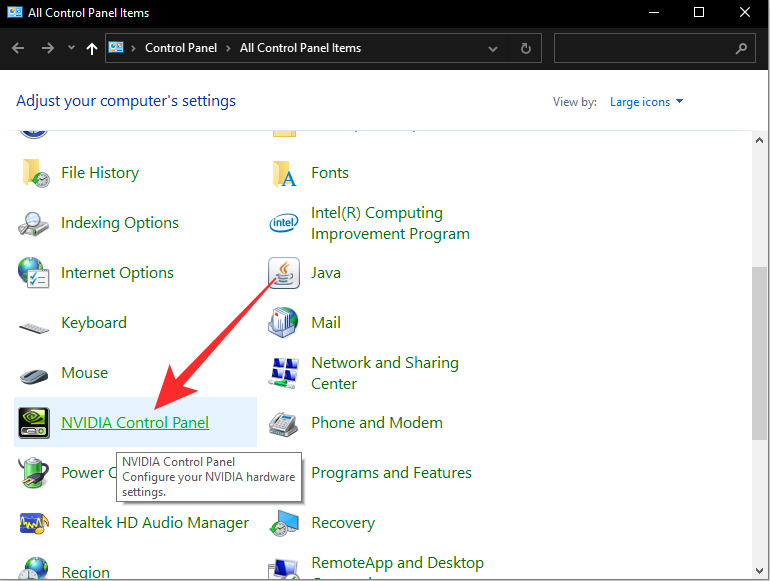Open the Programs and Features link
The height and width of the screenshot is (581, 770).
pyautogui.click(x=391, y=473)
